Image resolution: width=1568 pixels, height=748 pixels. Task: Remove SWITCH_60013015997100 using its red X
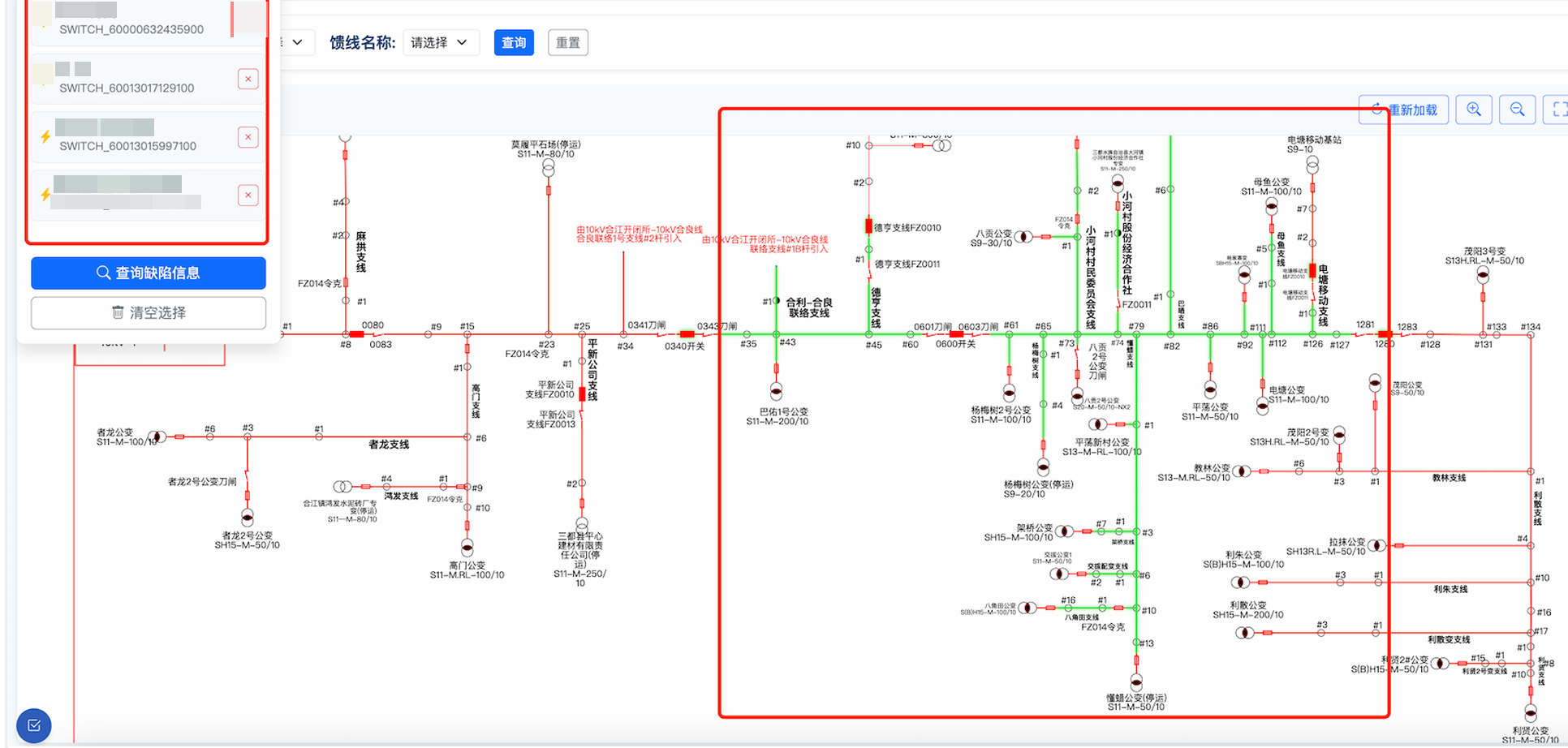point(248,137)
